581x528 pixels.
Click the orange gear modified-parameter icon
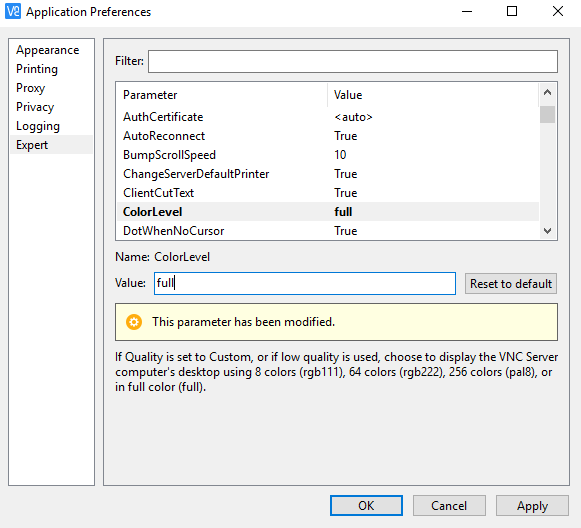point(134,322)
